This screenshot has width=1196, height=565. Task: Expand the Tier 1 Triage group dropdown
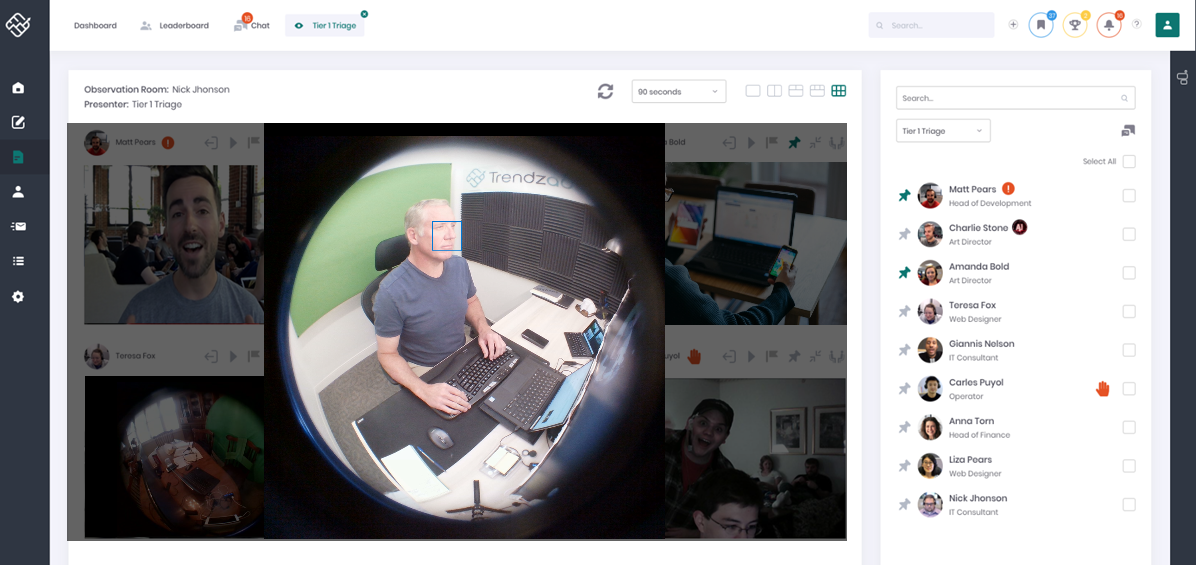(x=943, y=131)
